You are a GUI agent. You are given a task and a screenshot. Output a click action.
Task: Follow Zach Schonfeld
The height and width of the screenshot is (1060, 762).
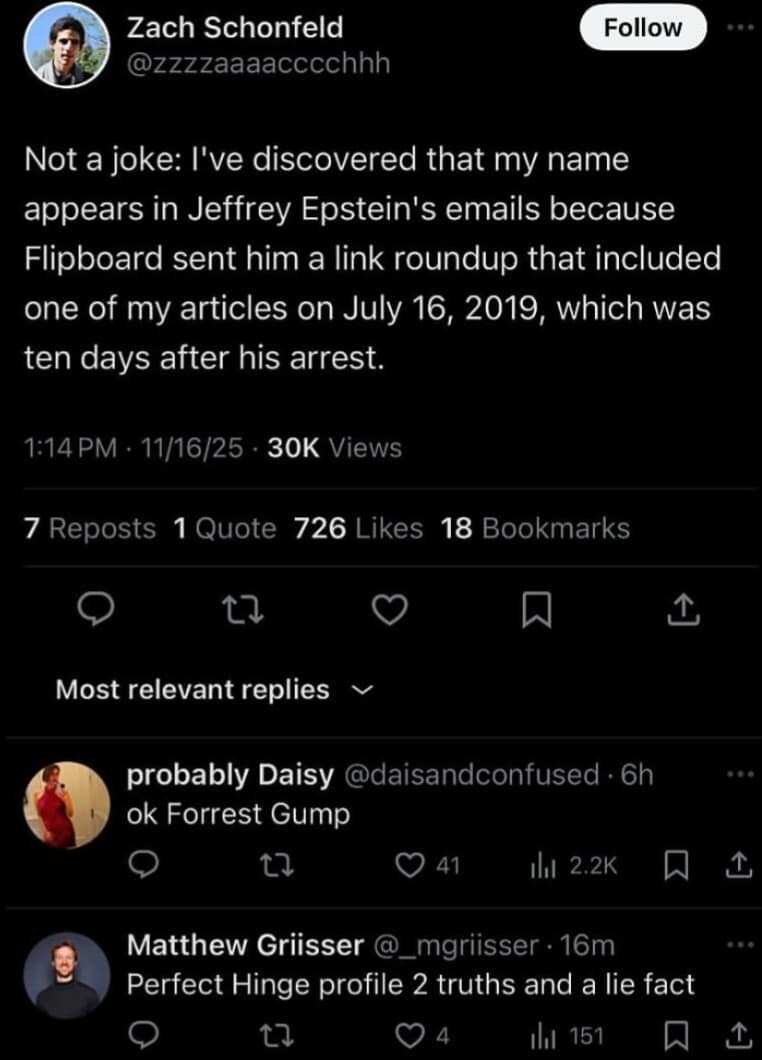point(641,28)
